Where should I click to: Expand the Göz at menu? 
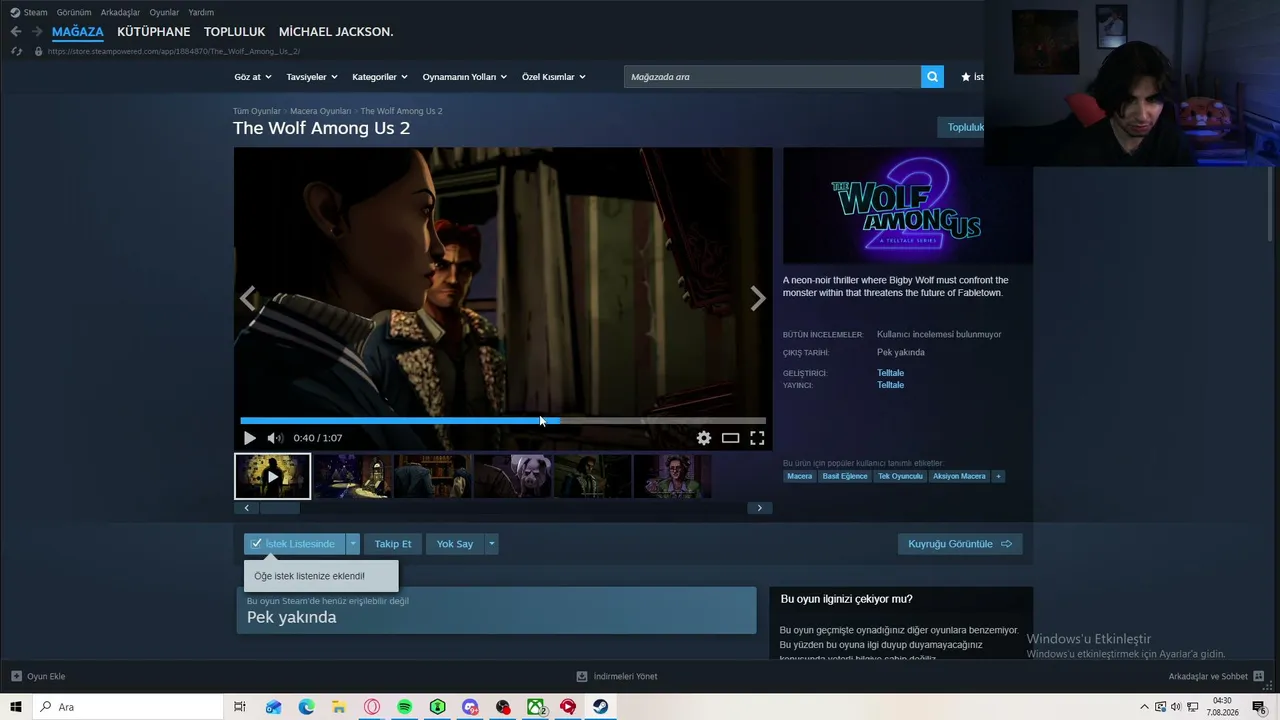point(253,77)
